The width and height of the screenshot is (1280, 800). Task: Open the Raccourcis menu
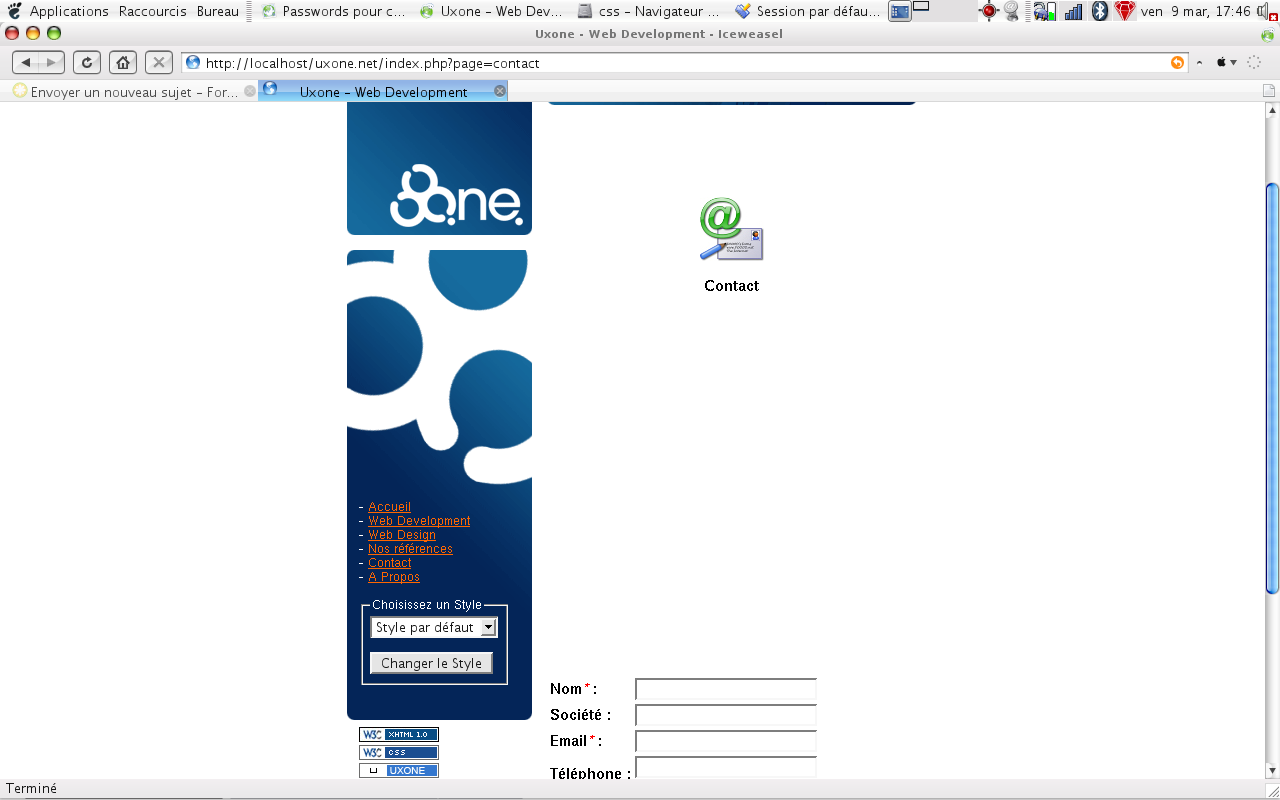[x=152, y=11]
